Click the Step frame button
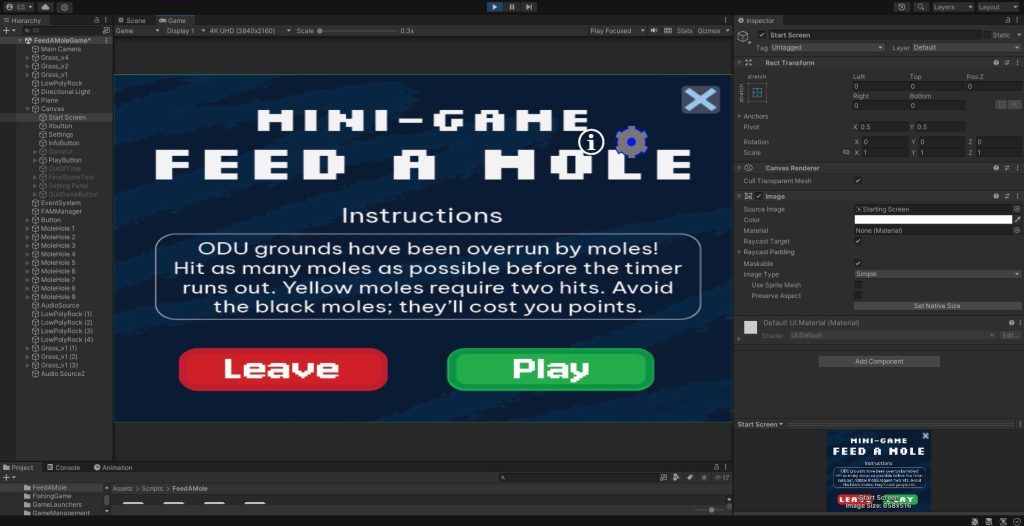 529,7
